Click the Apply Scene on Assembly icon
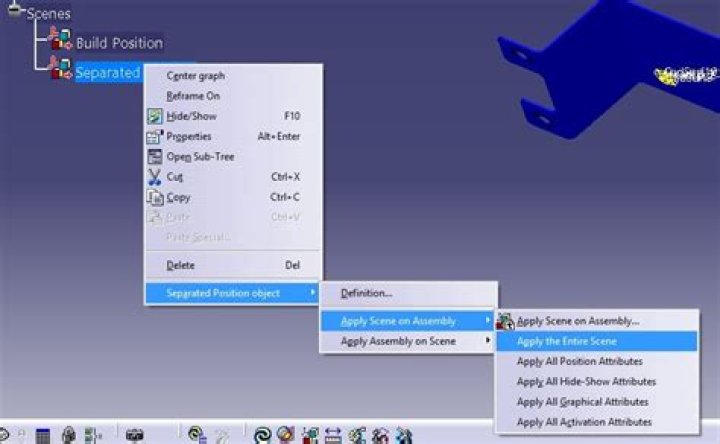 (505, 321)
